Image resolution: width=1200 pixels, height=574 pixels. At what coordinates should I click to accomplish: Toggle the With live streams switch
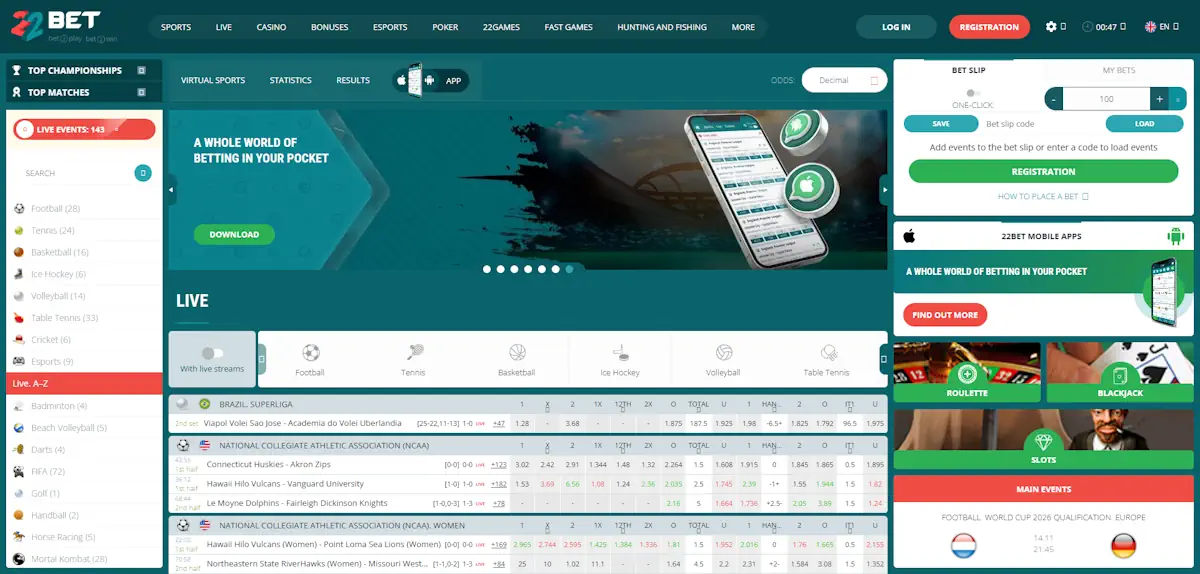[212, 353]
